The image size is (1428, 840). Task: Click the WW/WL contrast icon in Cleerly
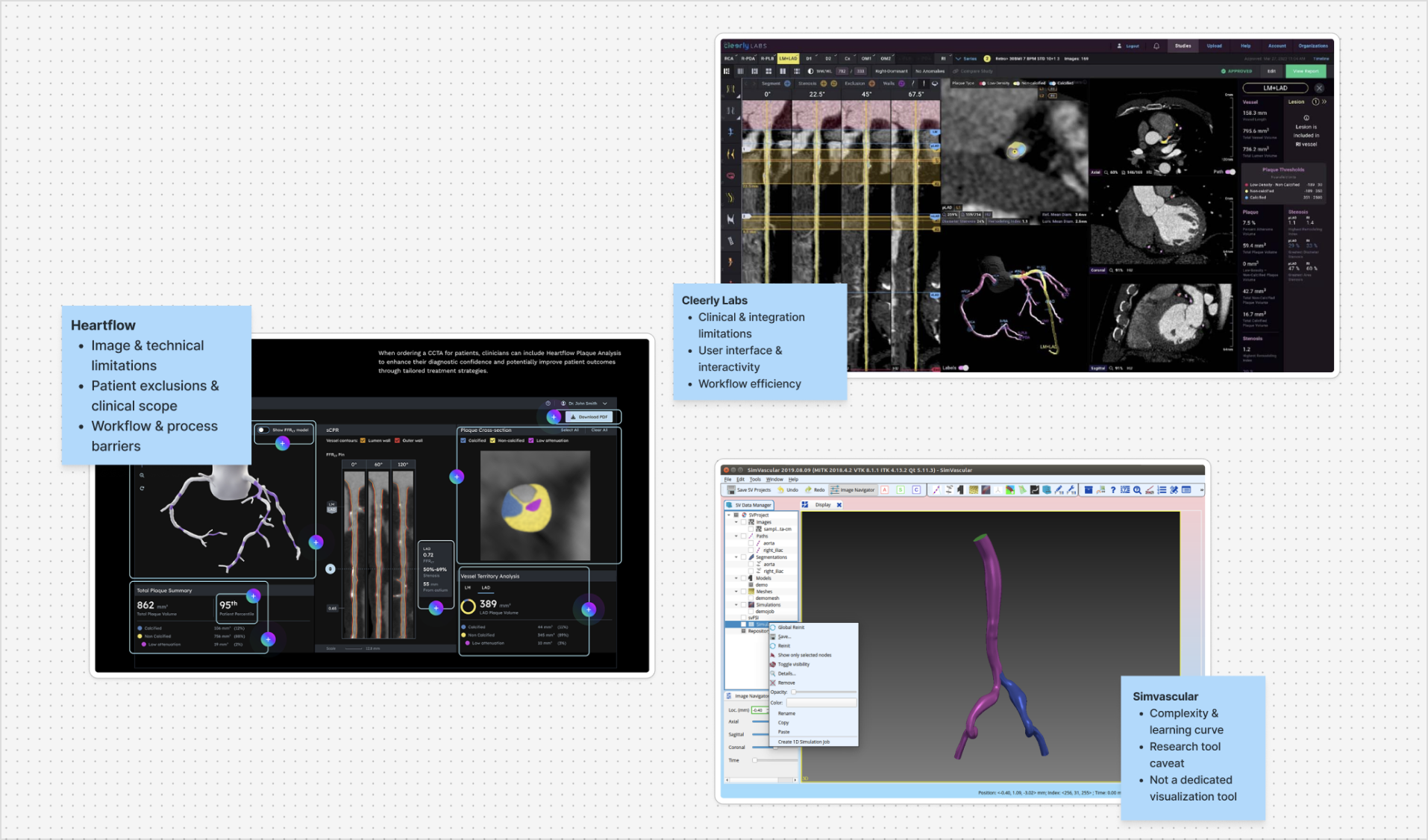click(x=810, y=72)
